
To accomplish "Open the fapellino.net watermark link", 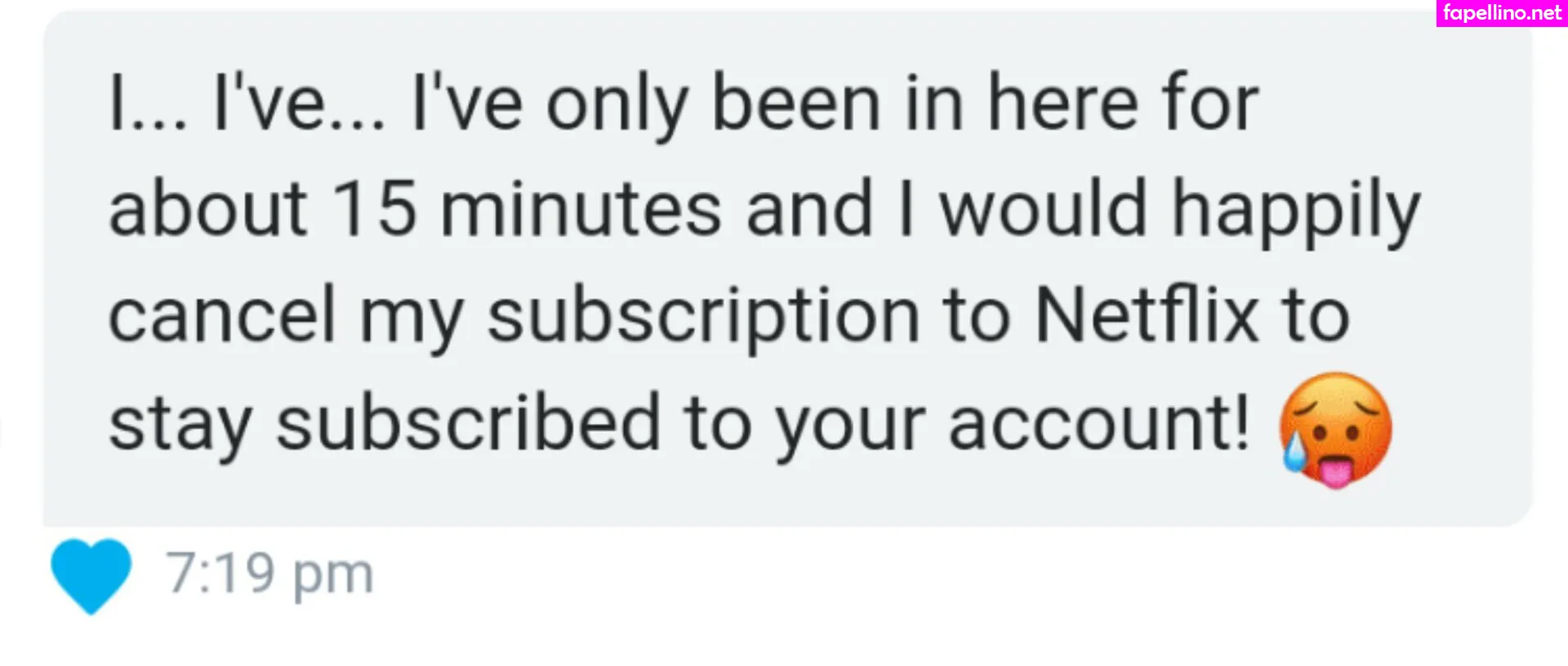I will [1501, 13].
